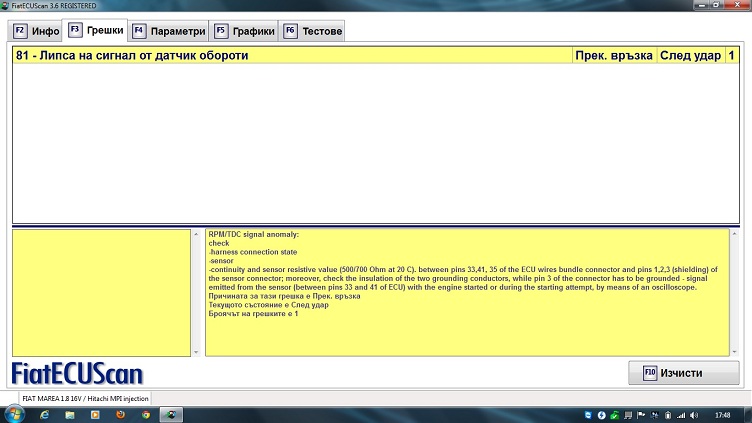Launch Firefox from the taskbar
Viewport: 752px width, 423px height.
point(120,413)
